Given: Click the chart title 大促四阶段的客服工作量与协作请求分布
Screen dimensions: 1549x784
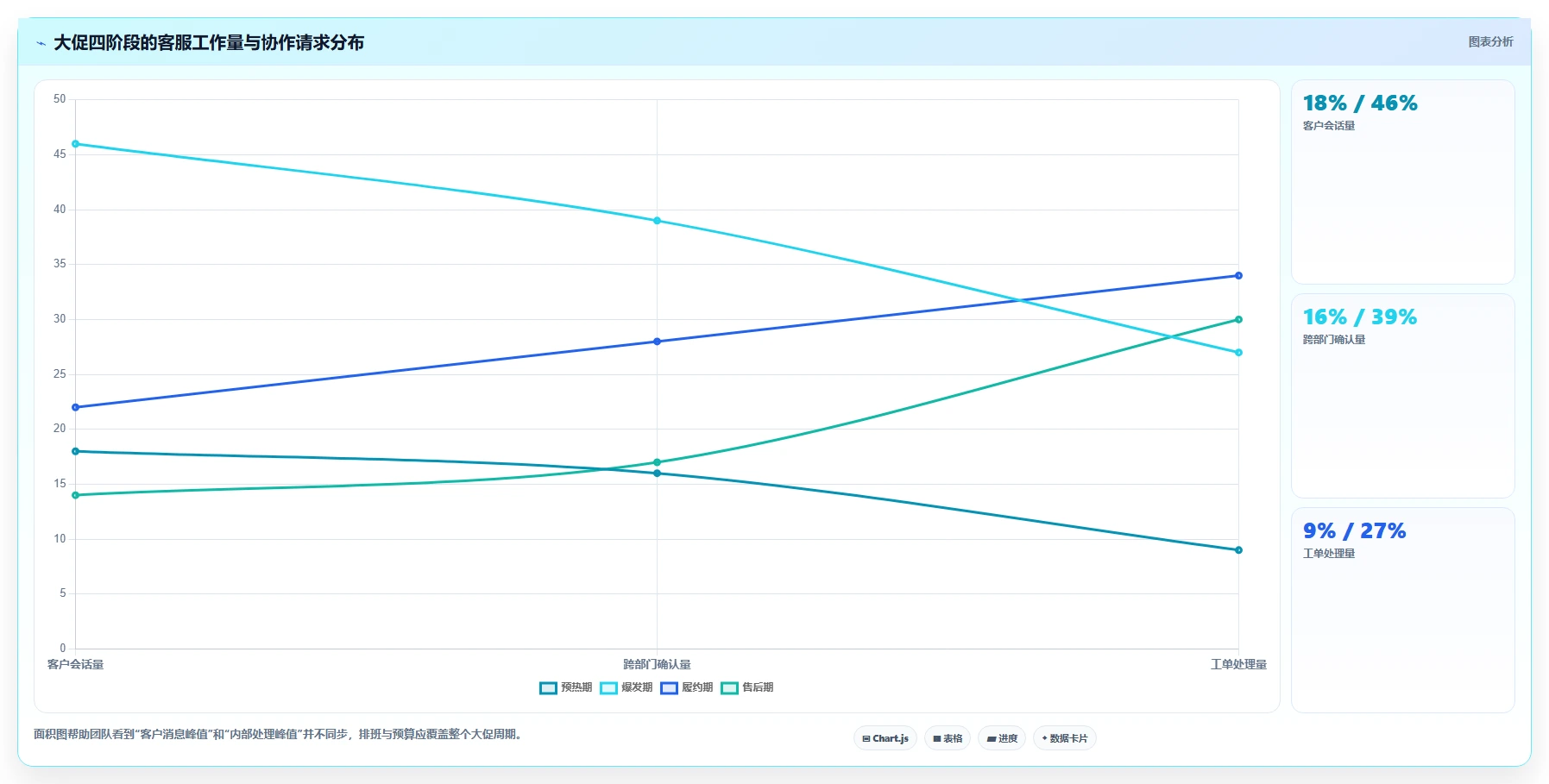Looking at the screenshot, I should tap(209, 42).
